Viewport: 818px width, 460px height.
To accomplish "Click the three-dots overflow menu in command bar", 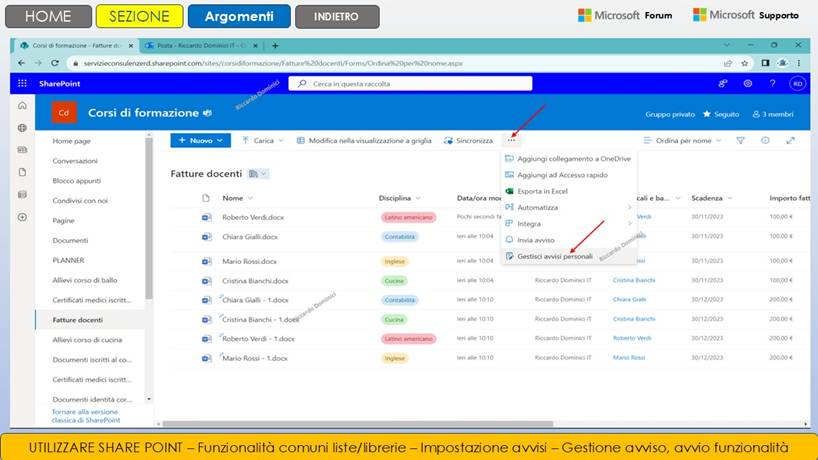I will pyautogui.click(x=511, y=140).
